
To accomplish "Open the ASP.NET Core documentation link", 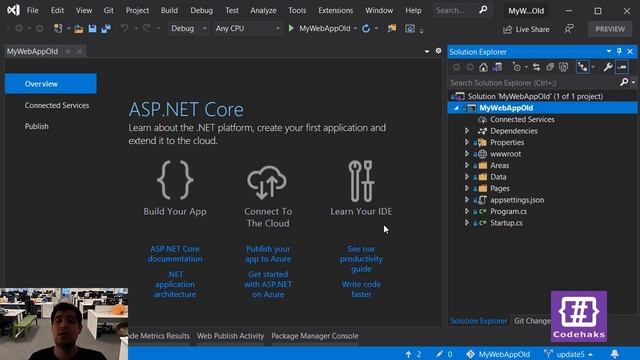I will [175, 253].
